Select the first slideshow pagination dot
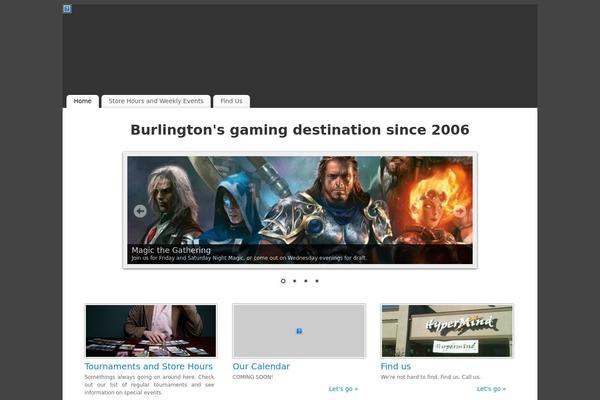The image size is (600, 400). pyautogui.click(x=283, y=281)
